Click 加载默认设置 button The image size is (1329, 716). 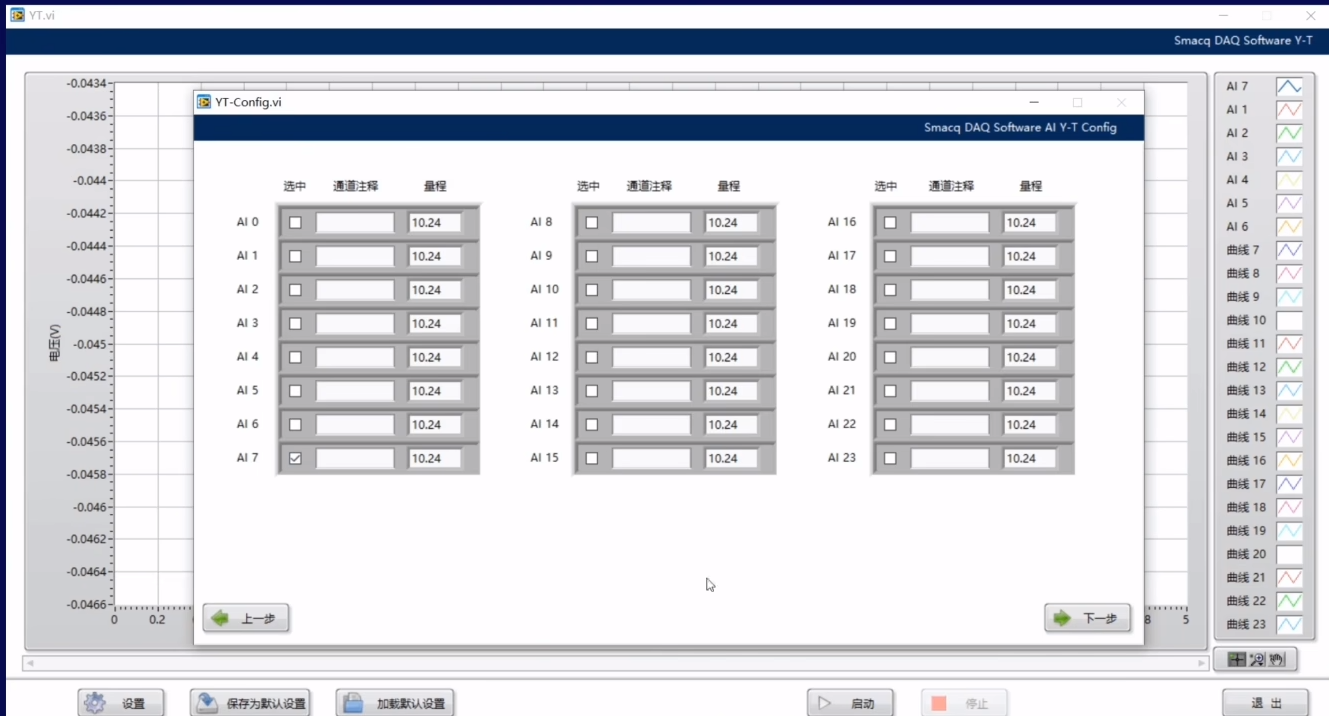point(395,703)
